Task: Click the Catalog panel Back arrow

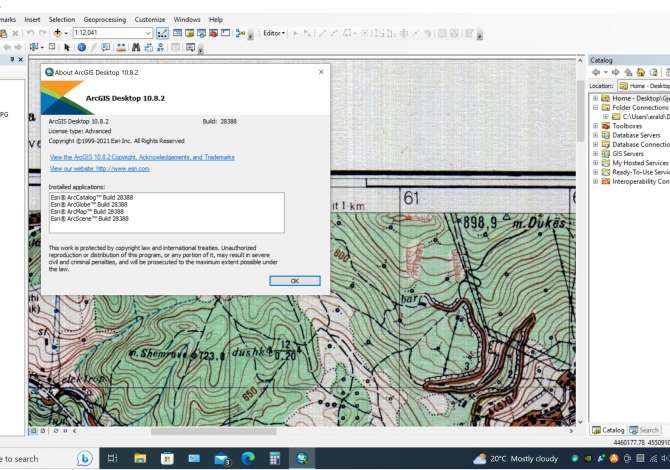Action: [597, 72]
